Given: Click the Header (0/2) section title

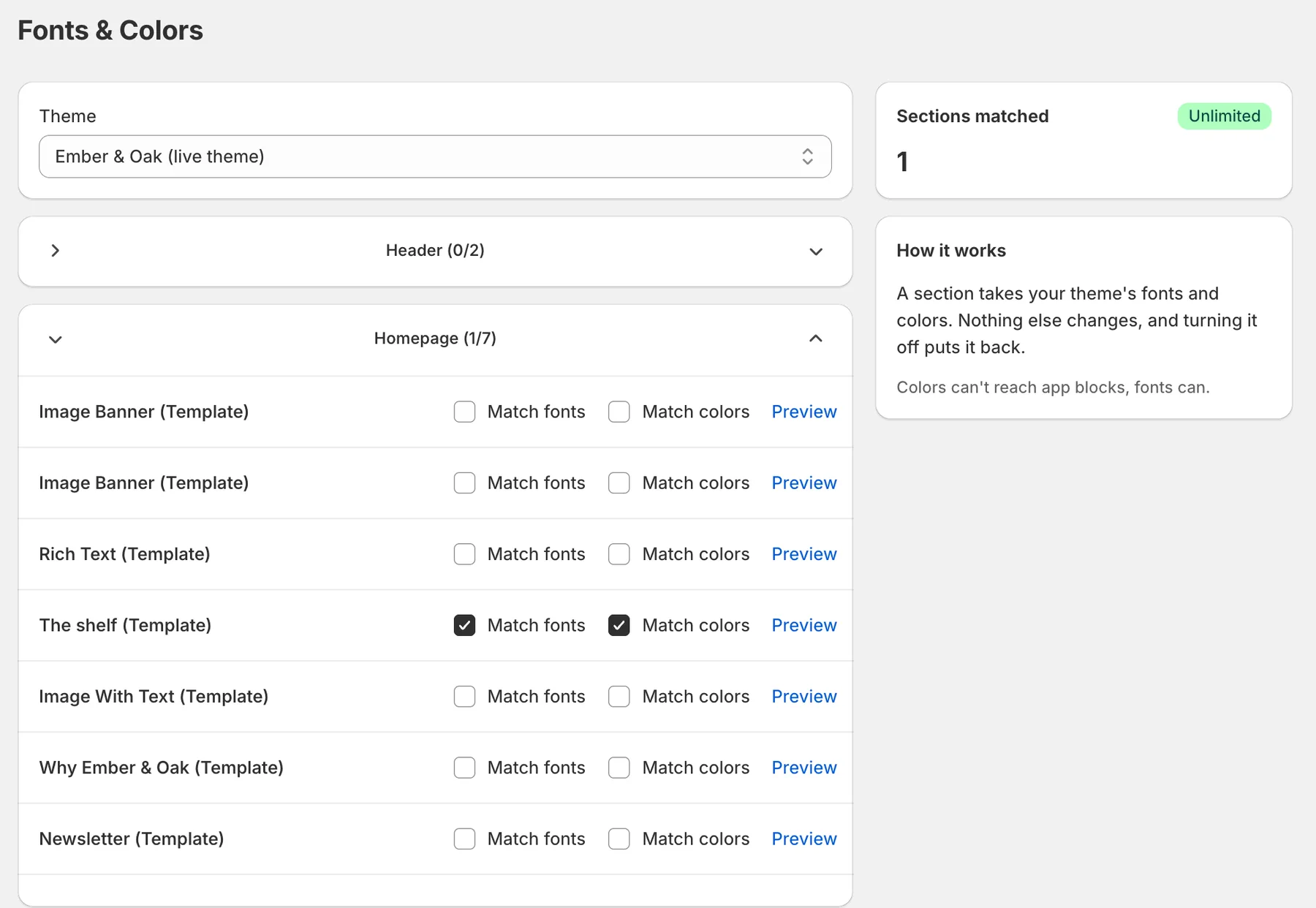Looking at the screenshot, I should [x=435, y=251].
